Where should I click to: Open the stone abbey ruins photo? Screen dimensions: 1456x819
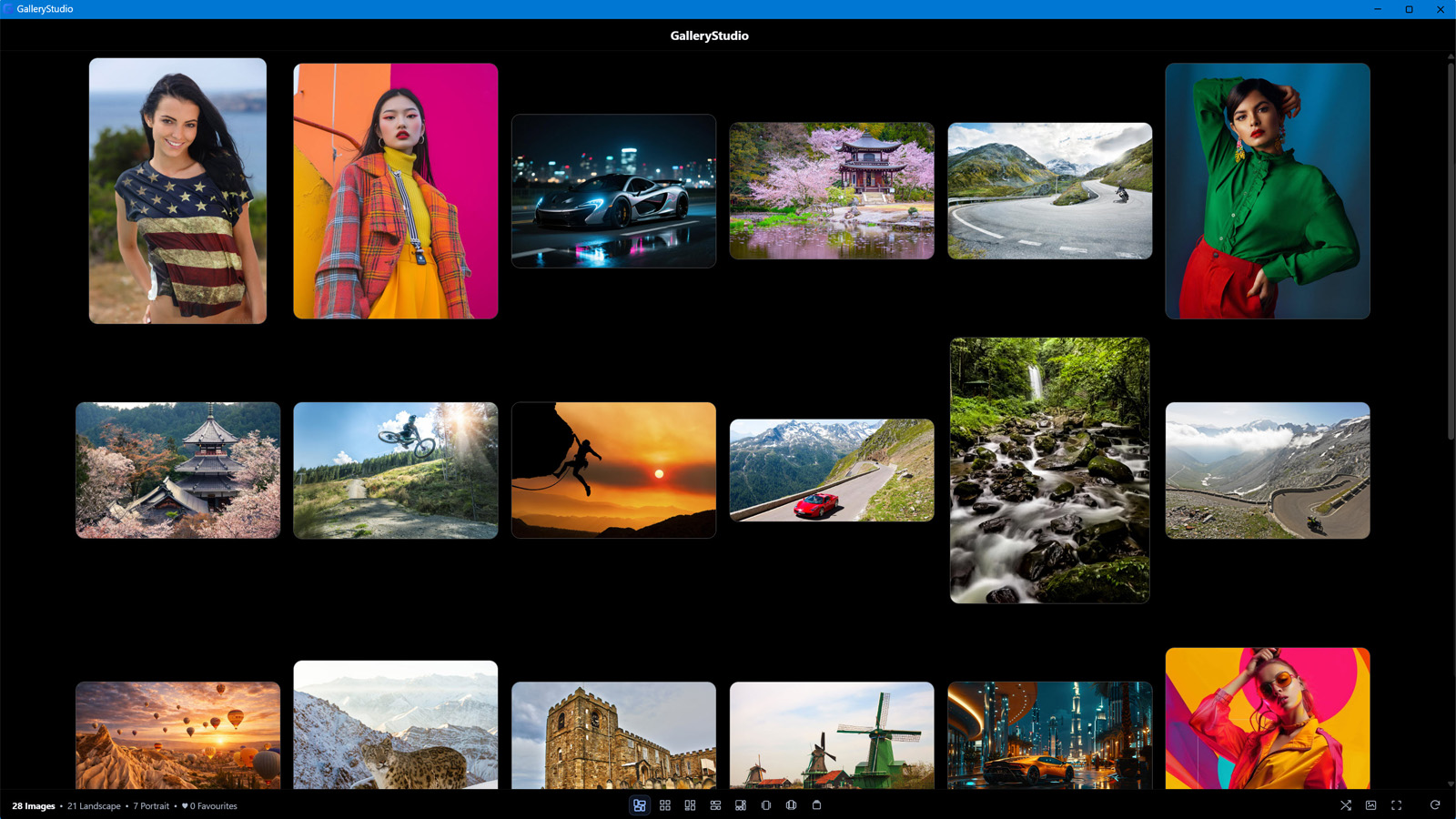point(613,735)
